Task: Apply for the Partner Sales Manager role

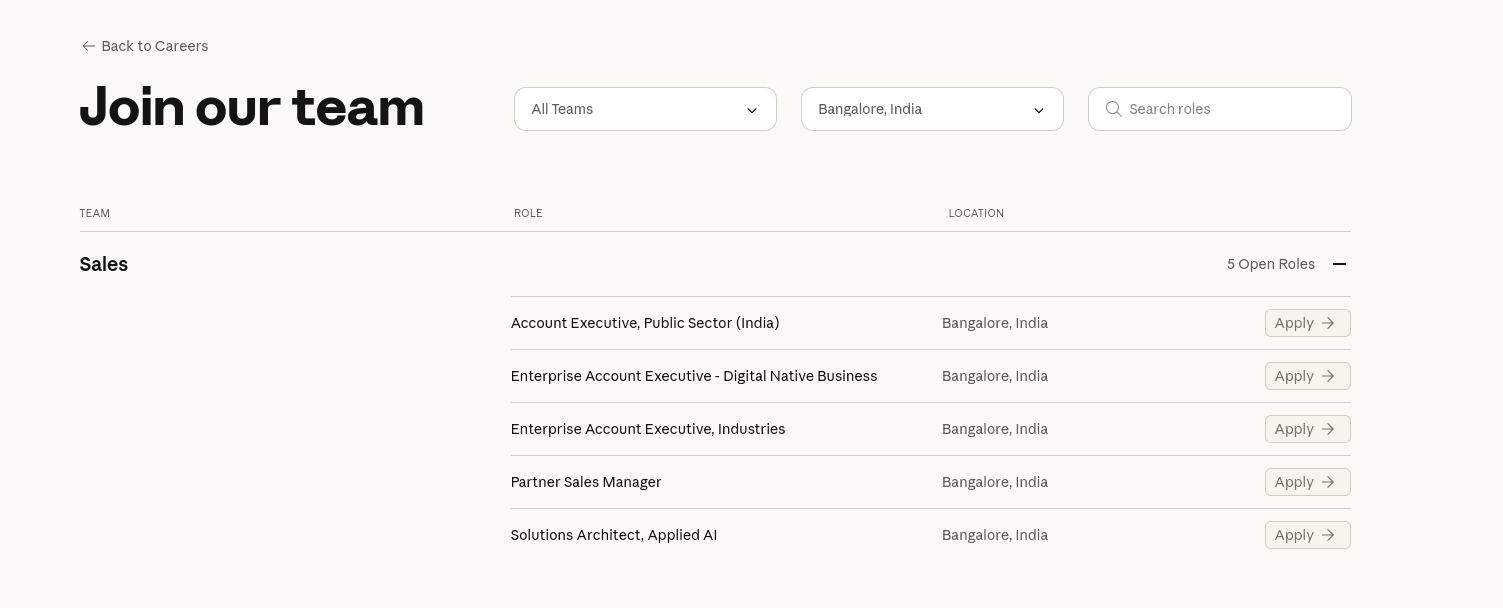Action: pos(1307,482)
